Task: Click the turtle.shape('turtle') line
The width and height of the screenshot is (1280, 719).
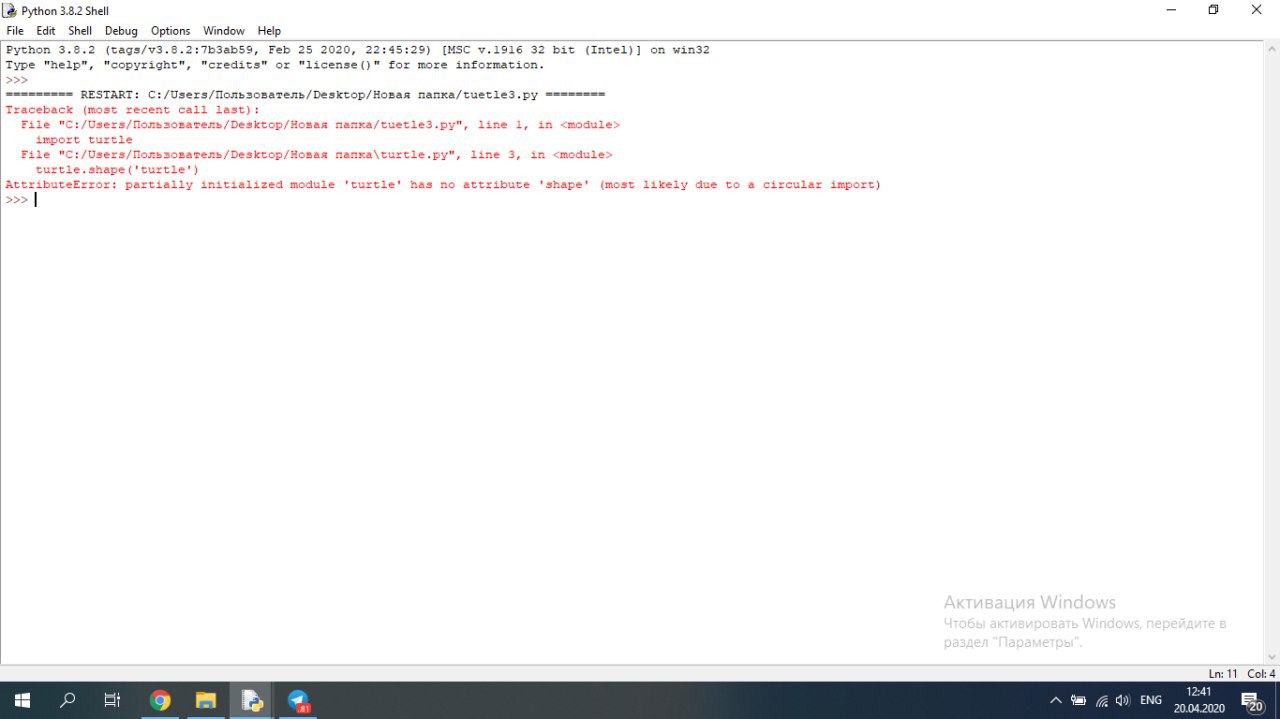Action: 117,170
